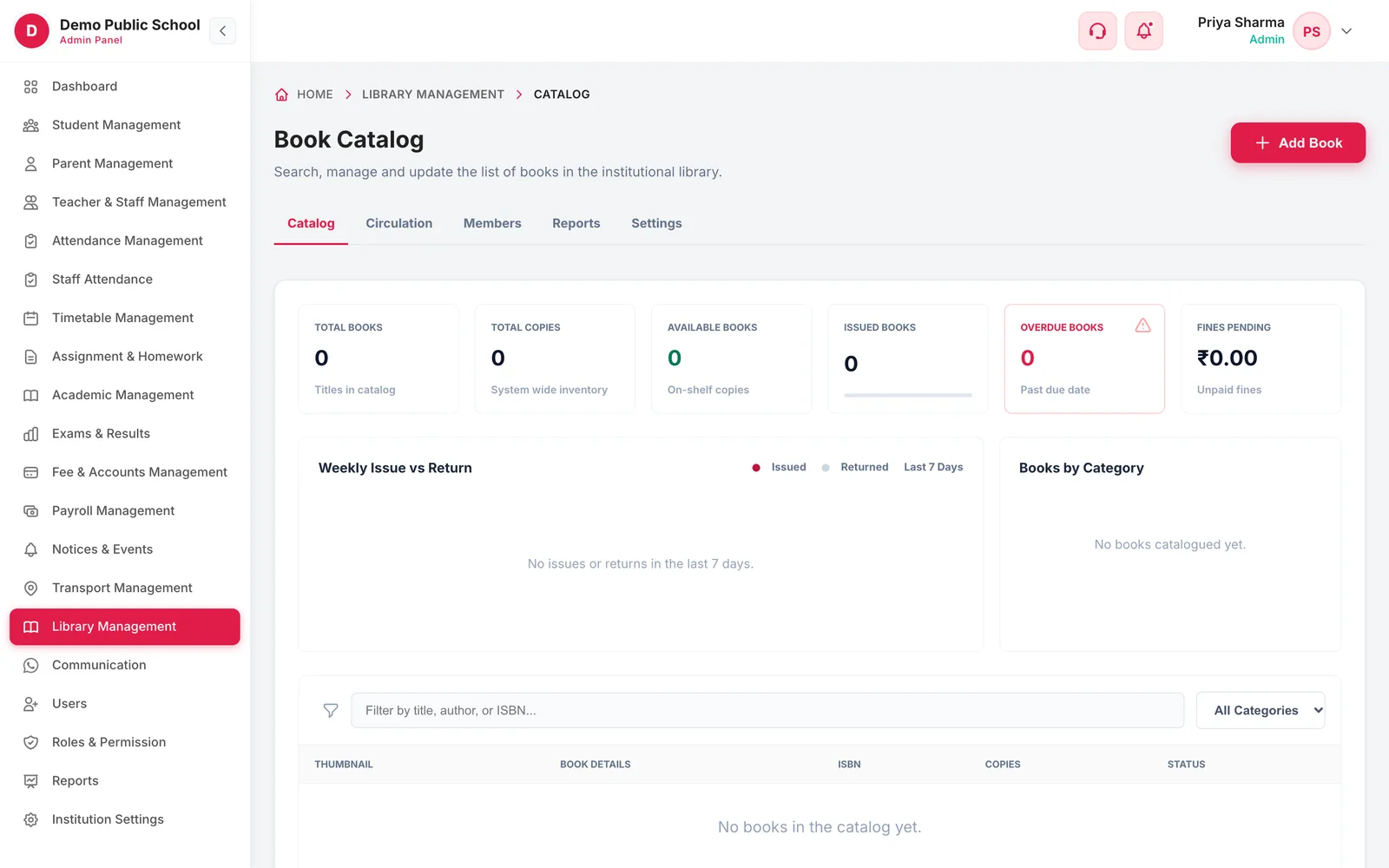Click the Communication chat icon
Viewport: 1389px width, 868px height.
pyautogui.click(x=30, y=666)
